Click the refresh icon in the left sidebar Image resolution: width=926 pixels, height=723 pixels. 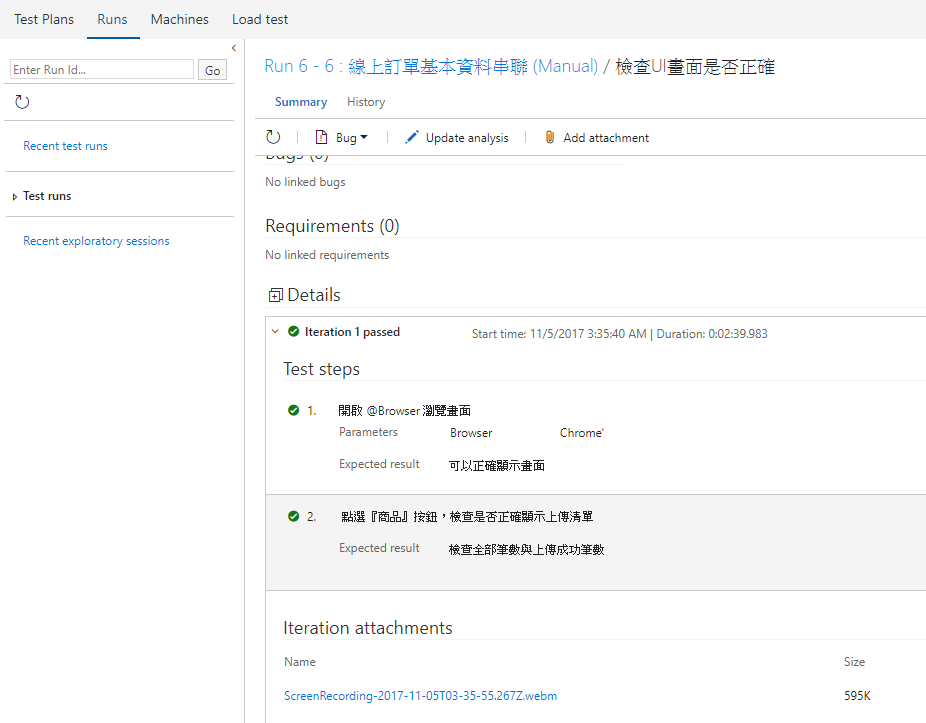22,102
